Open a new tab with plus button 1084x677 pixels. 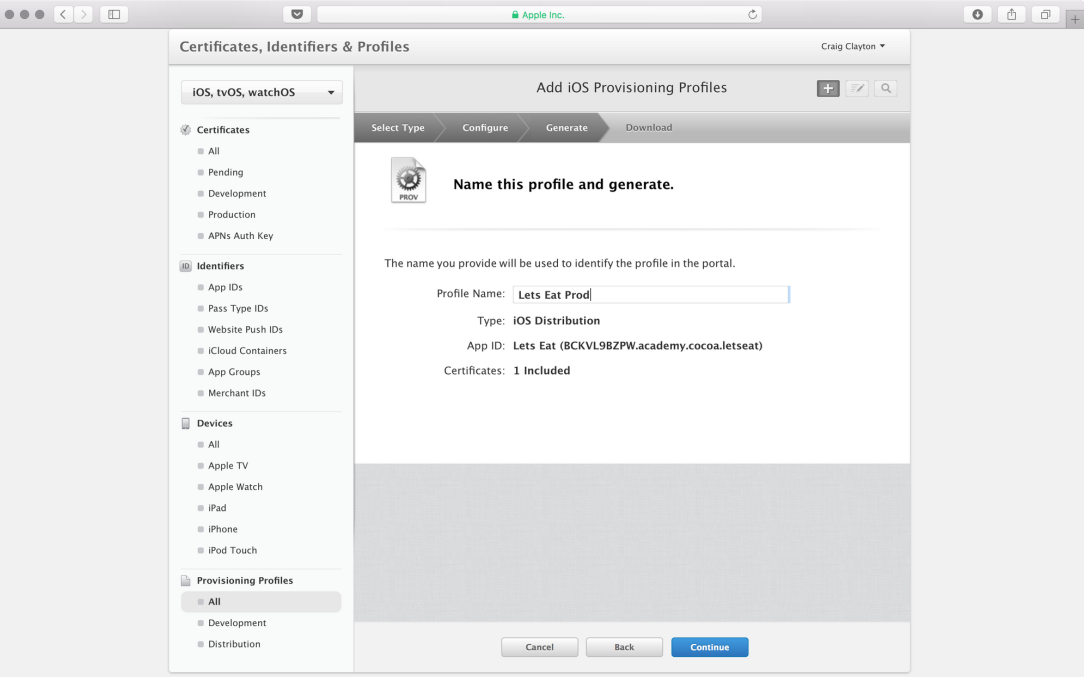pyautogui.click(x=1074, y=19)
